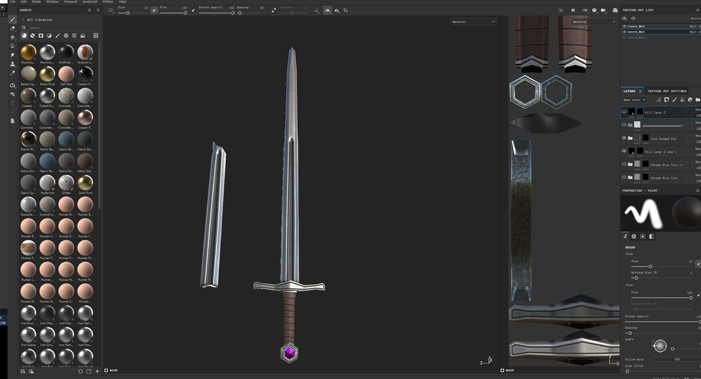Screen dimensions: 701x379
Task: Switch to Texture Set Settings tab
Action: pos(667,91)
